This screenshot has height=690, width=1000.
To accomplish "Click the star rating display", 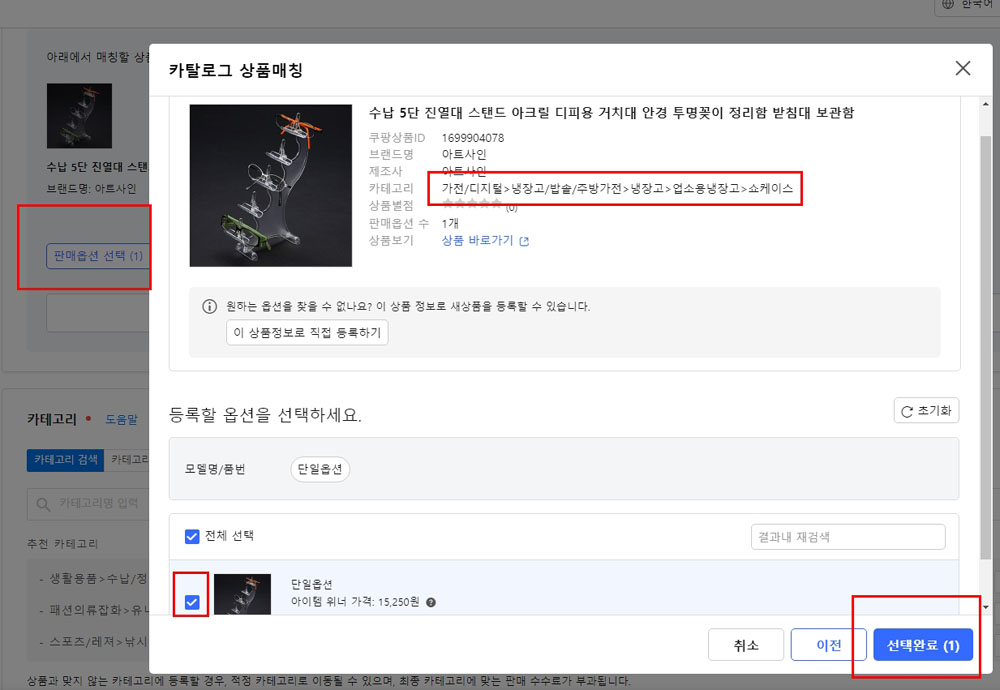I will click(472, 204).
